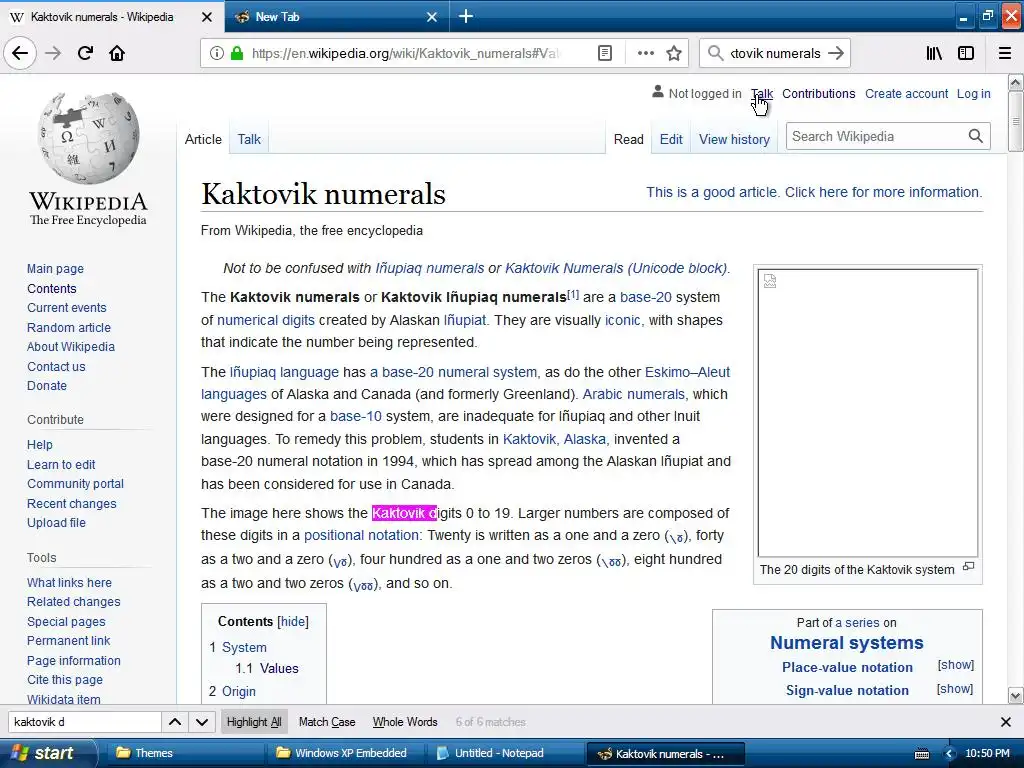Enlarge the Kaktovik digits image icon

[968, 566]
